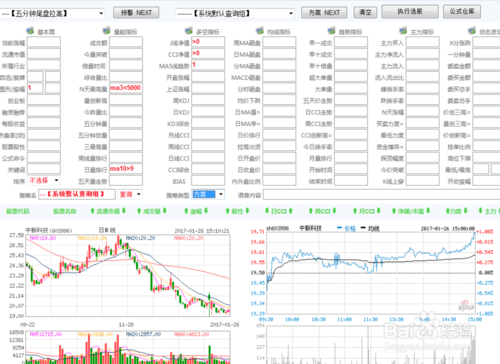Click the 主力指标 section header icon
Viewport: 500px width, 364px height.
pos(403,31)
